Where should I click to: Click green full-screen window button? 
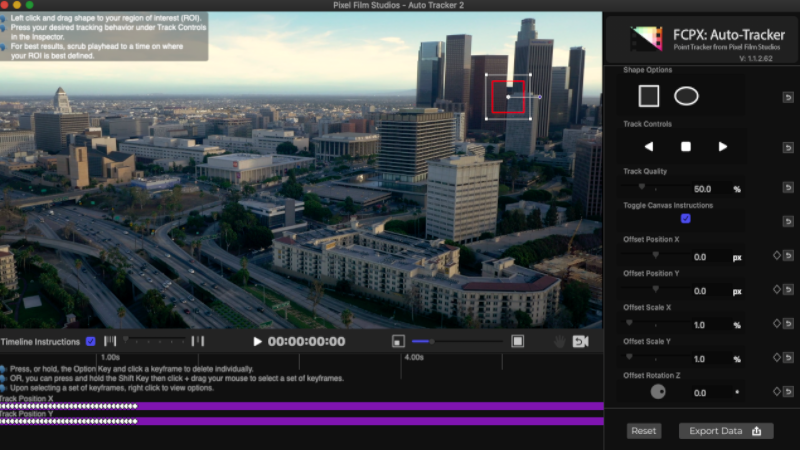(x=30, y=5)
